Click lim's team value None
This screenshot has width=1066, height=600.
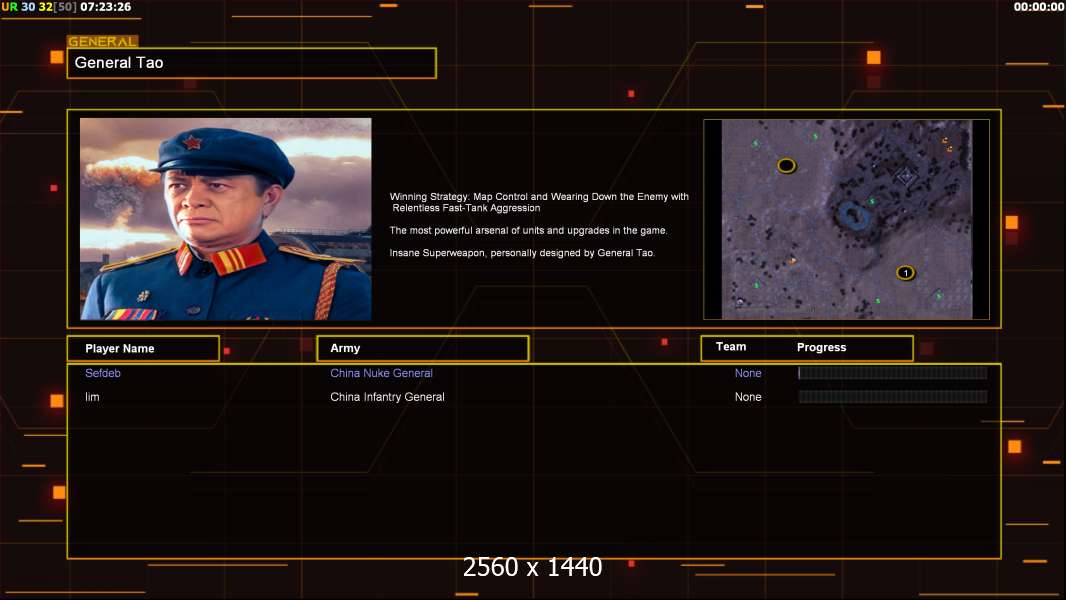click(x=748, y=397)
